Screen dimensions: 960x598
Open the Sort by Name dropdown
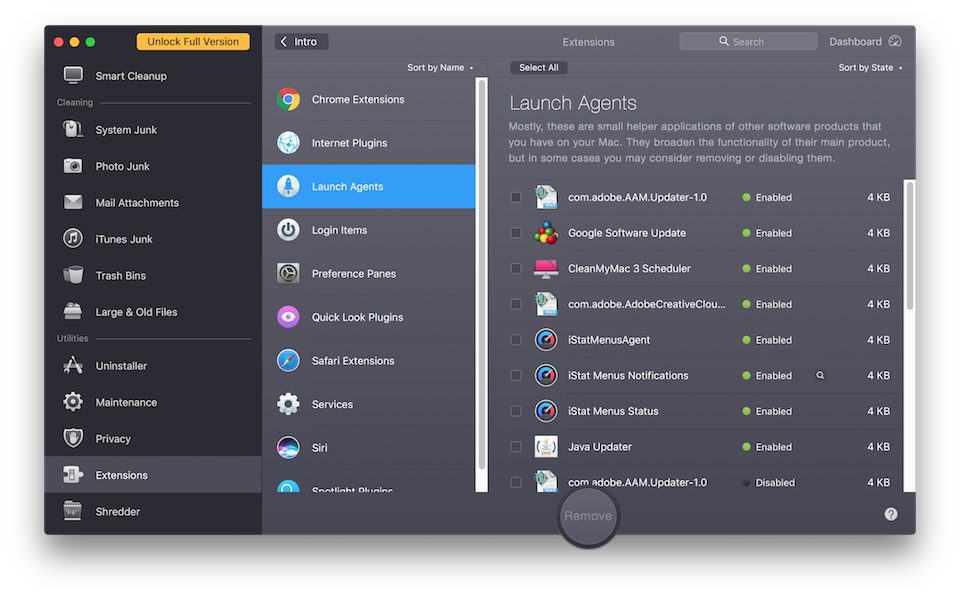(440, 67)
